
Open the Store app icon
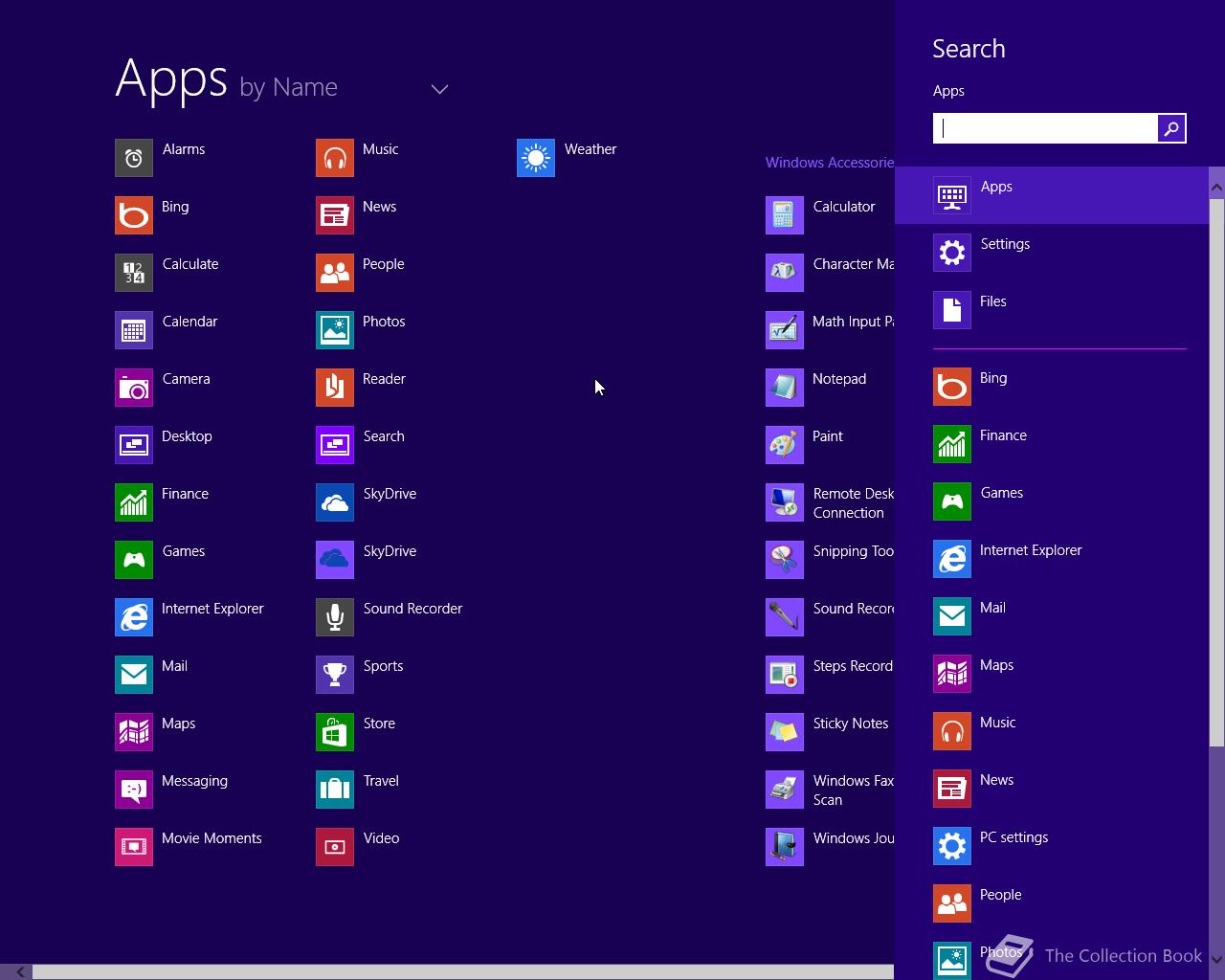click(x=335, y=732)
